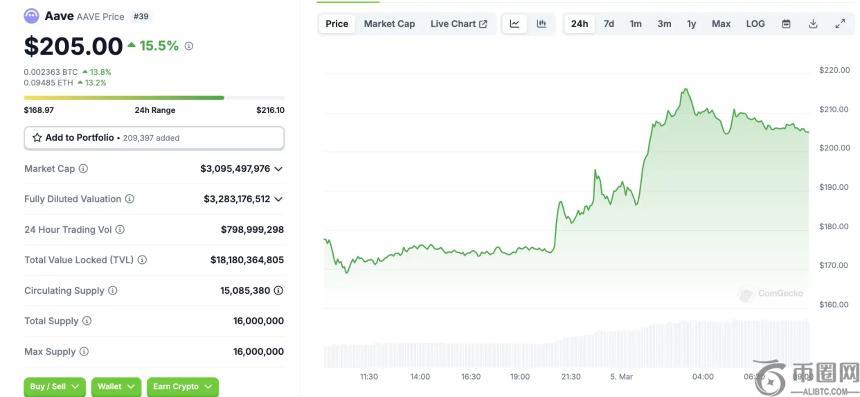Click the $798,999,298 trading volume value
860x397 pixels.
pyautogui.click(x=252, y=230)
